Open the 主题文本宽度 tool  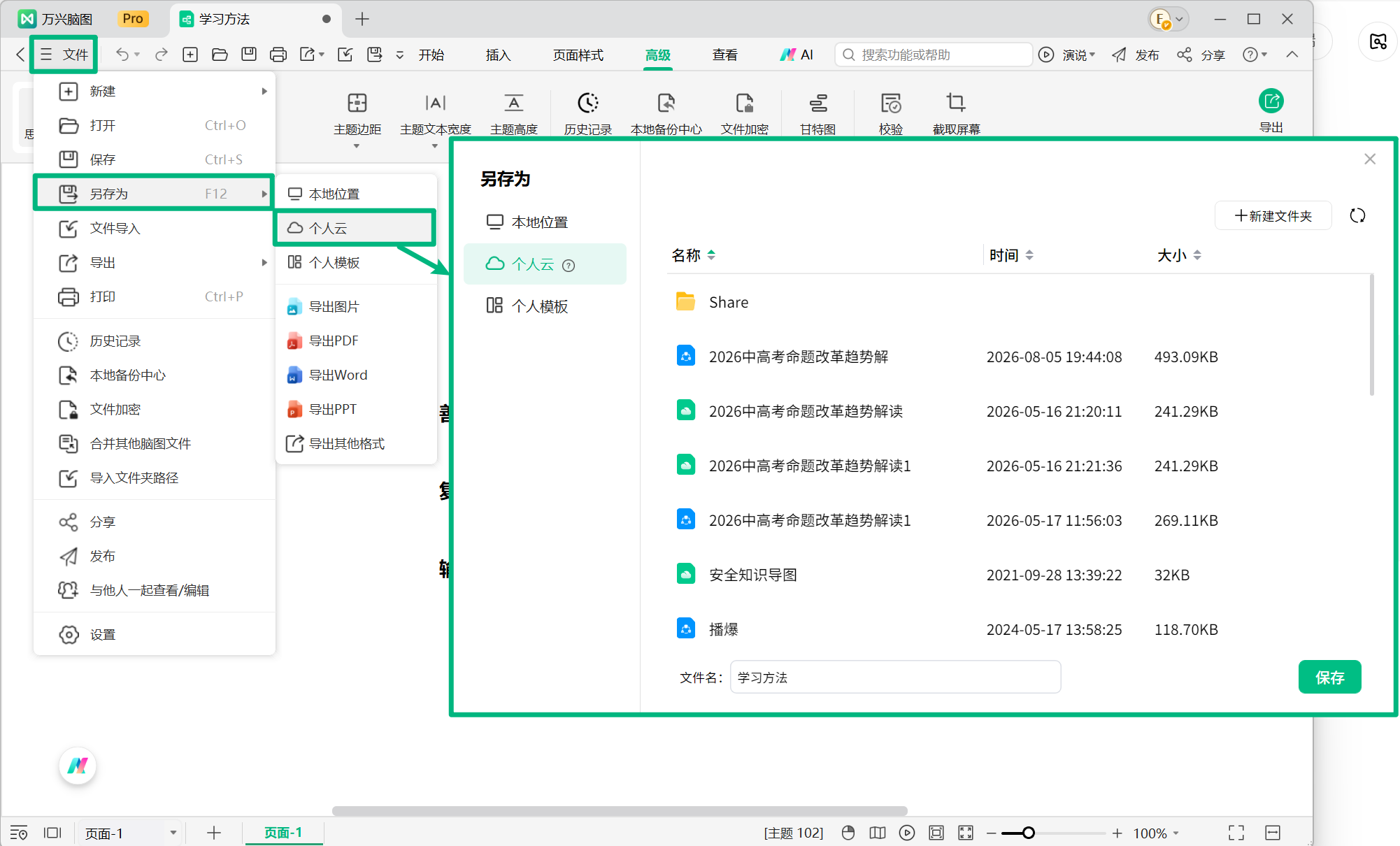[435, 114]
